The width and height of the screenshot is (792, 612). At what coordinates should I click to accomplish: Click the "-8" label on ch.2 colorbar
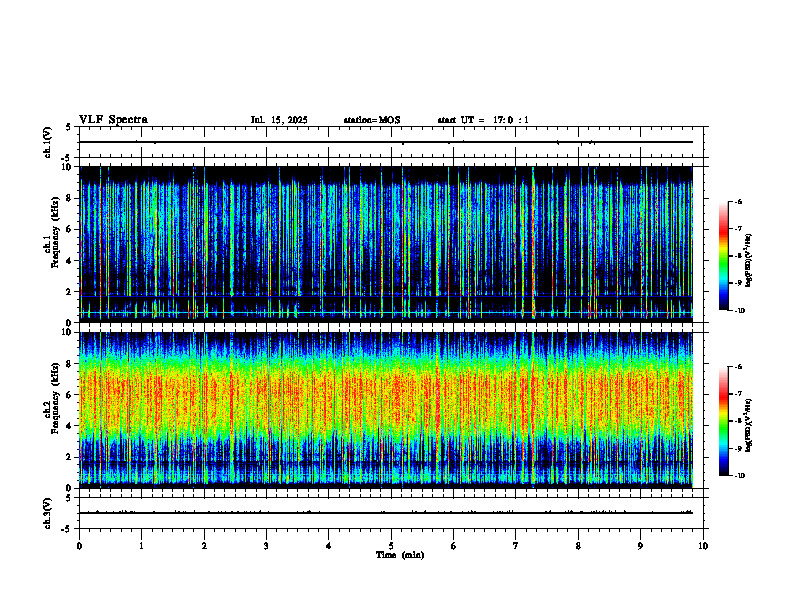click(738, 421)
